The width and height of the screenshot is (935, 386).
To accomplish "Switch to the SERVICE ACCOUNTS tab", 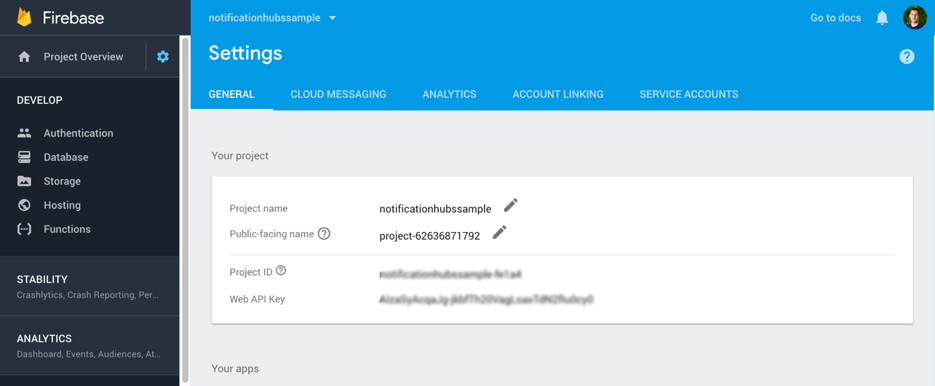I will (x=689, y=94).
